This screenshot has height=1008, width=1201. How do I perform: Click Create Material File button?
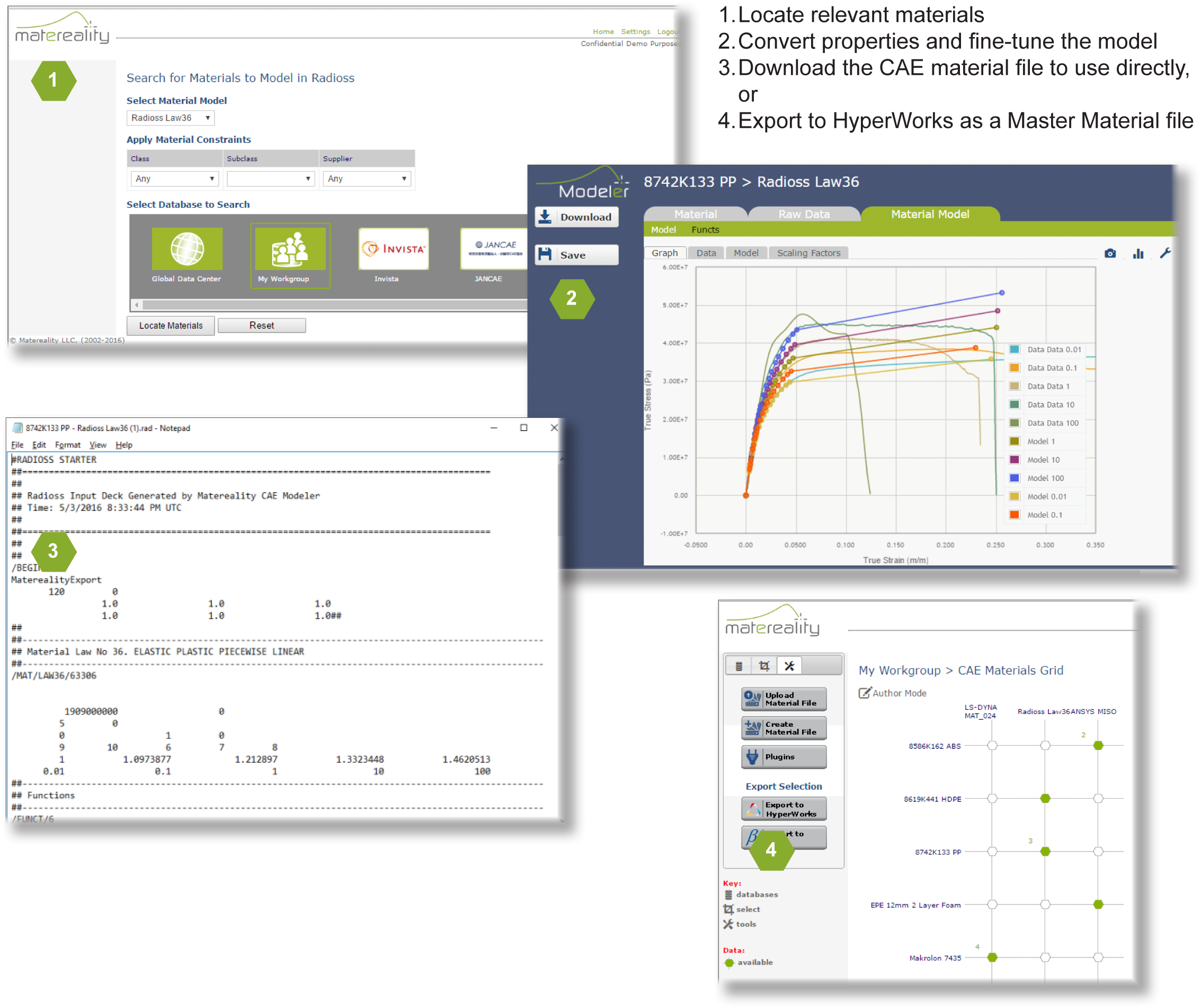(x=784, y=728)
